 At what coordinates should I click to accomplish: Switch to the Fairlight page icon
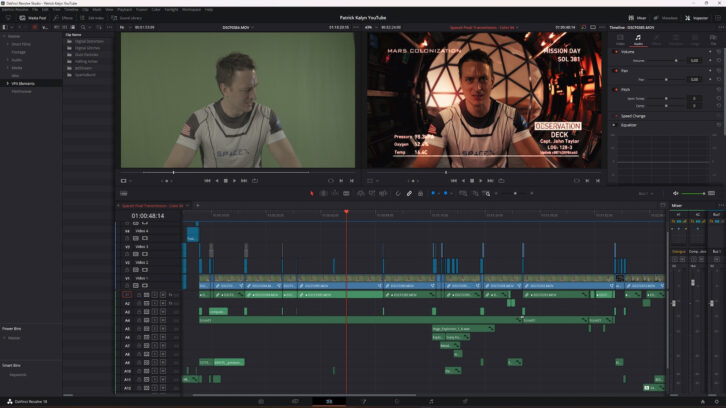pos(431,402)
